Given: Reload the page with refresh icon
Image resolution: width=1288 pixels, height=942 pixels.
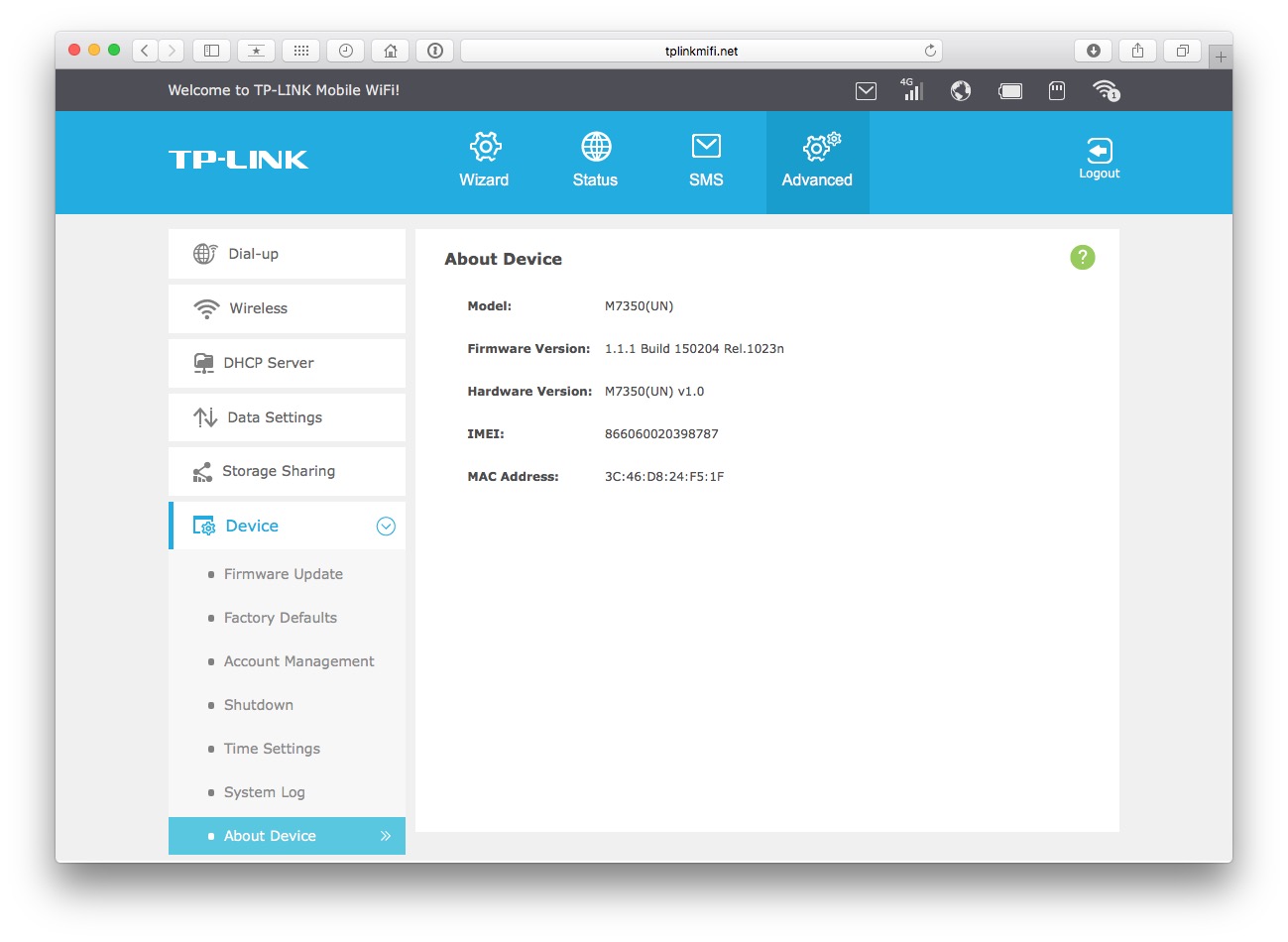Looking at the screenshot, I should [x=930, y=51].
